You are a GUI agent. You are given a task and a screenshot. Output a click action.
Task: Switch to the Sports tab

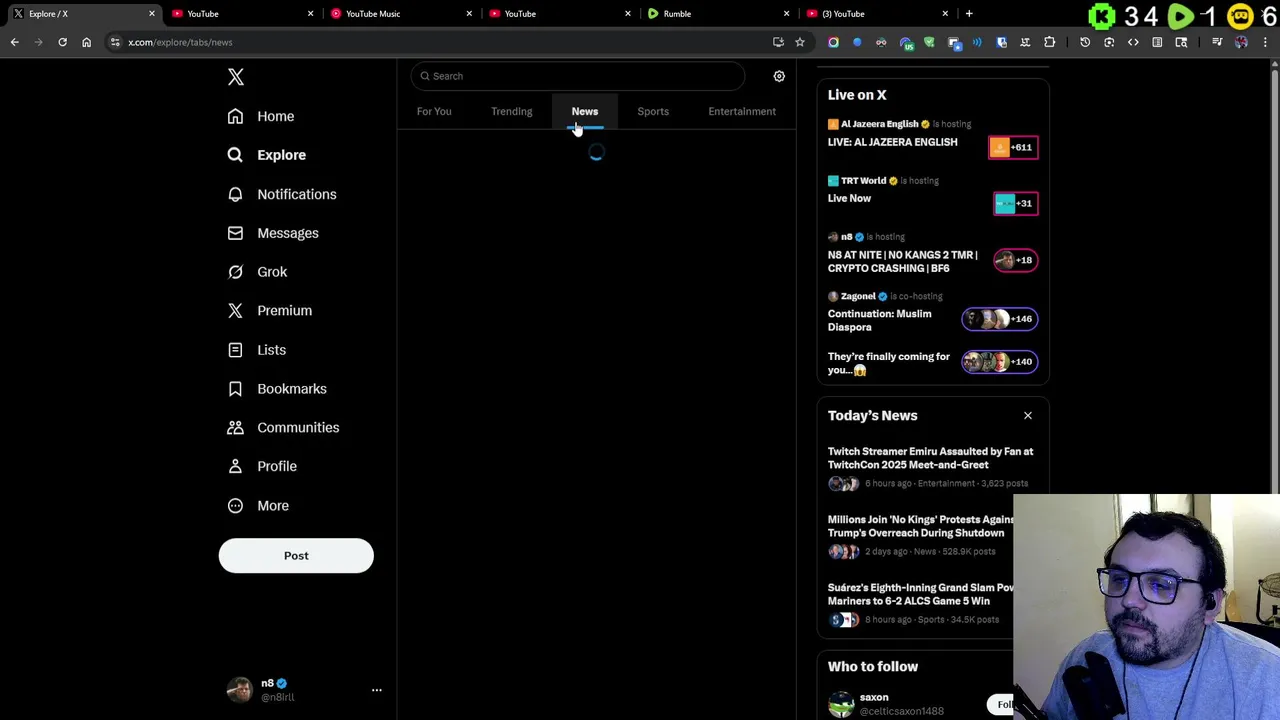pos(653,111)
